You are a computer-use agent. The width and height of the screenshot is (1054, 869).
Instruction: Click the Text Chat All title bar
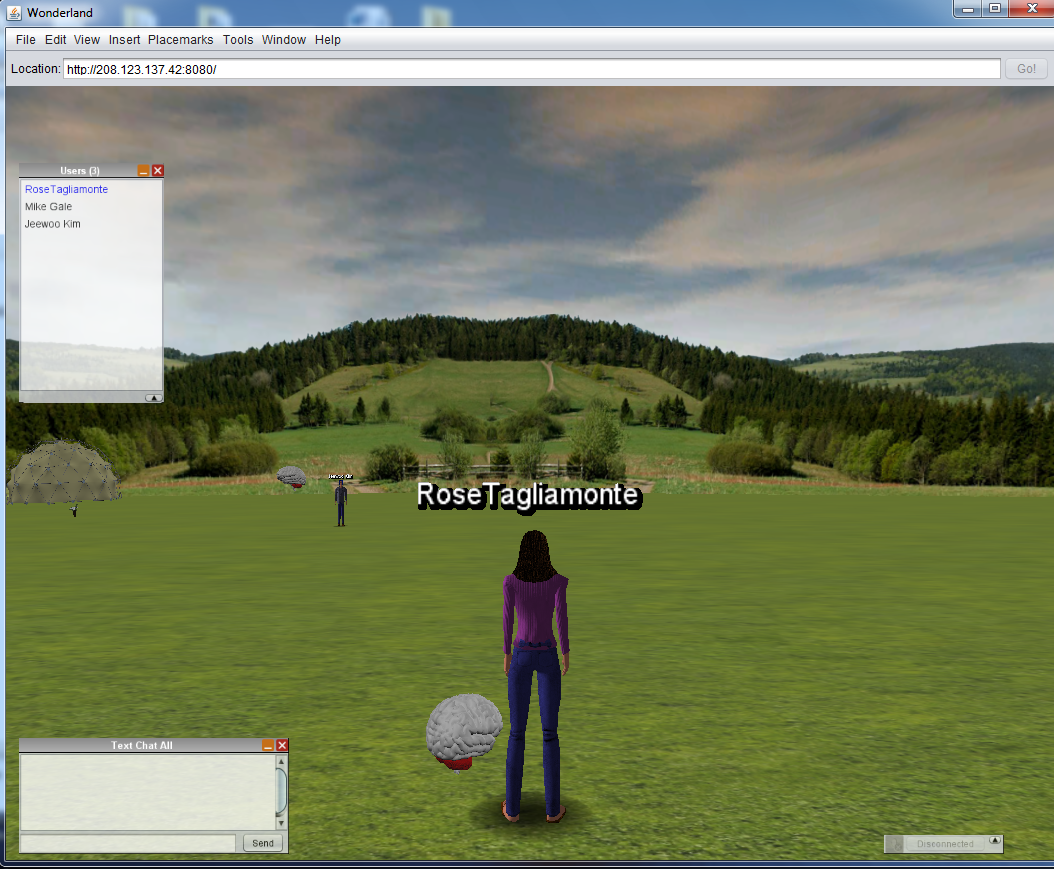click(x=141, y=745)
